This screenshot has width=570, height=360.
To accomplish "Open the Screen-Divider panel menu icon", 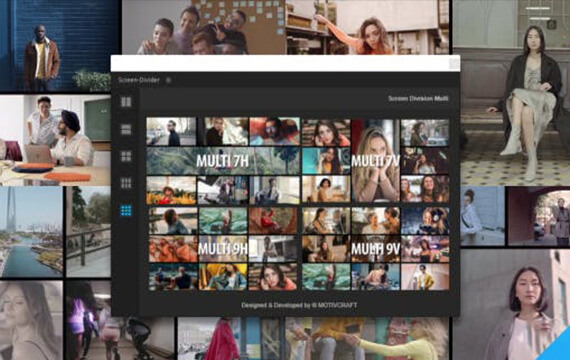I will point(168,80).
